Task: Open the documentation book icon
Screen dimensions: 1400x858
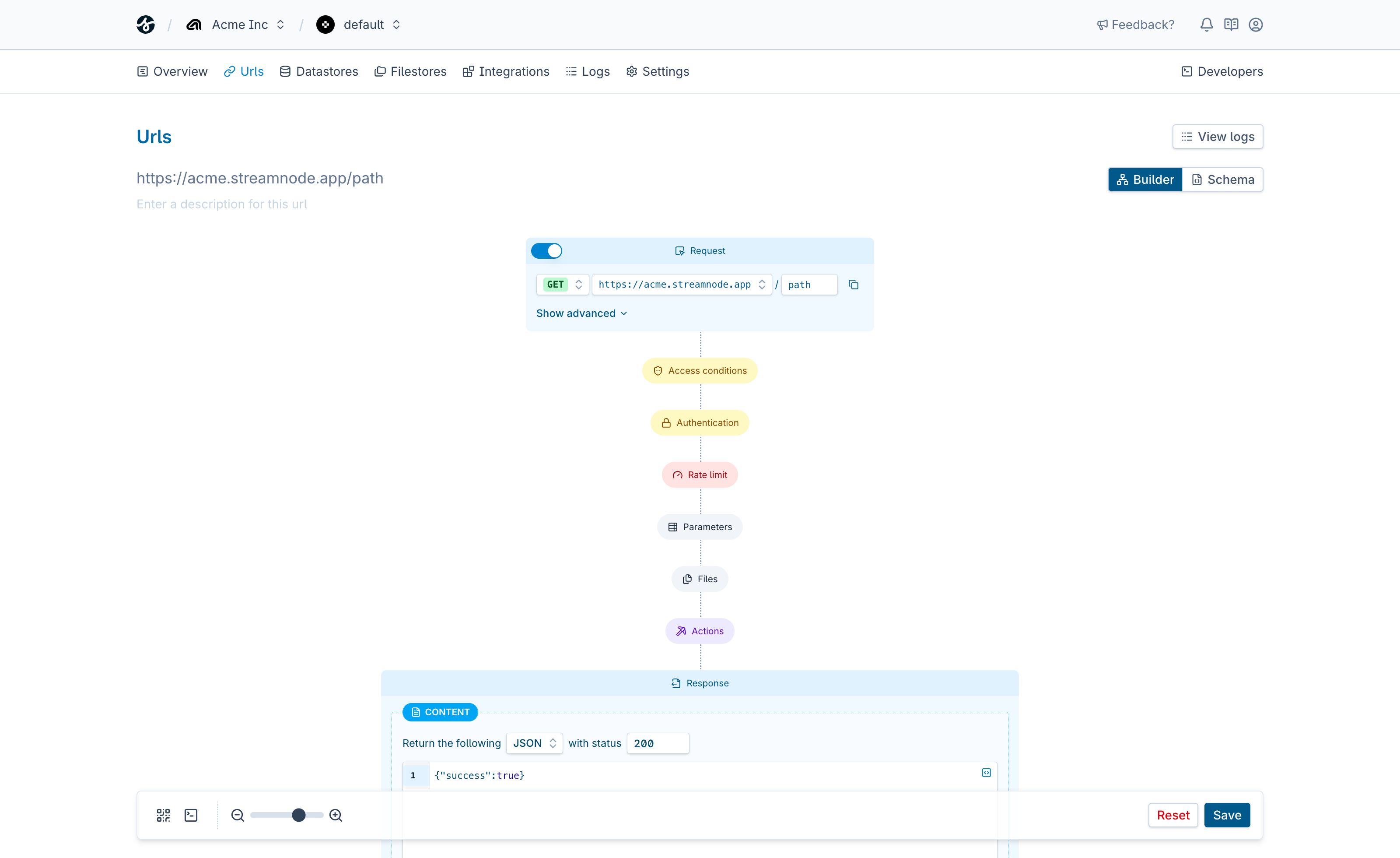Action: (x=1231, y=25)
